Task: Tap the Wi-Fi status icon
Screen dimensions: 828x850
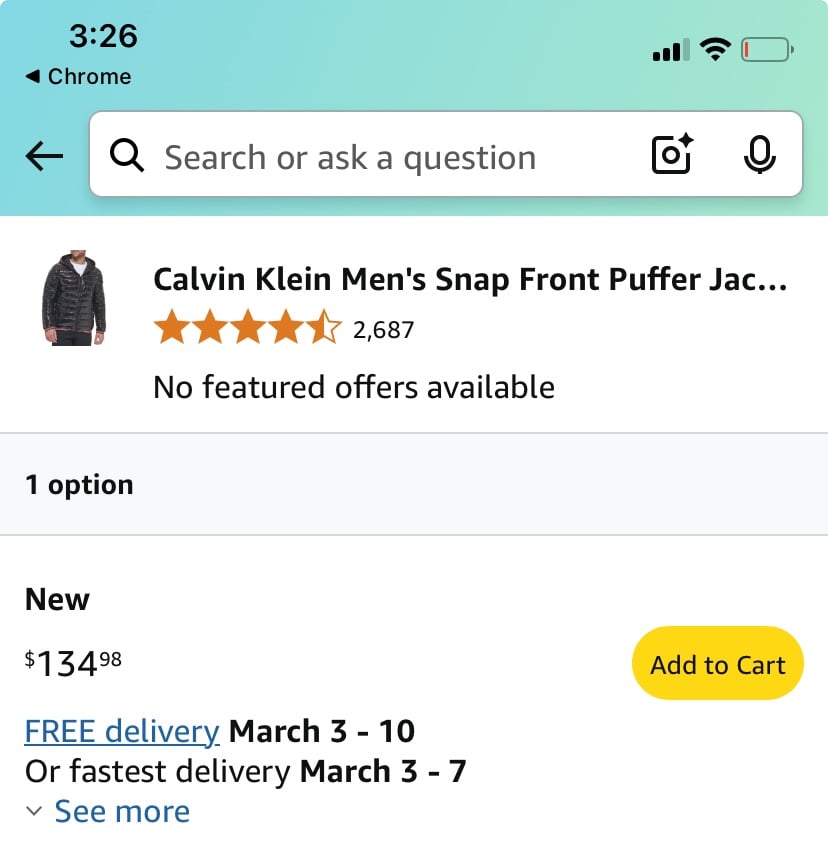Action: tap(715, 49)
